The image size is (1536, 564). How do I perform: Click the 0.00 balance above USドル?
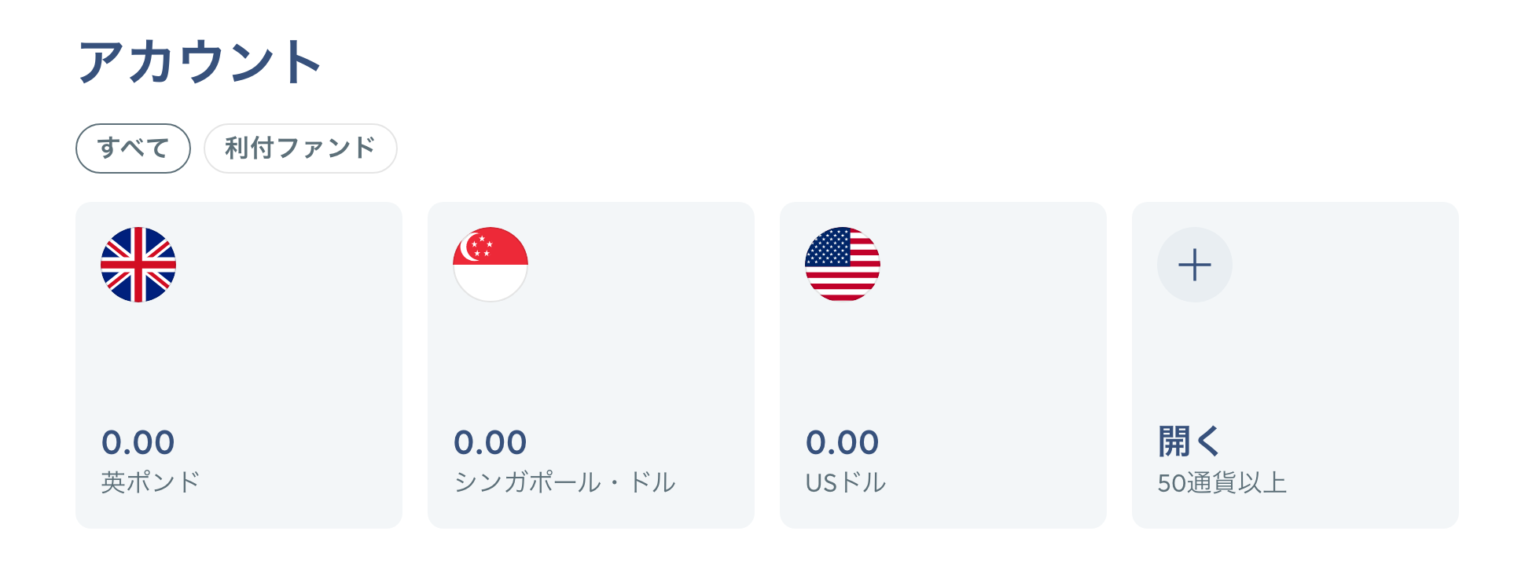842,442
